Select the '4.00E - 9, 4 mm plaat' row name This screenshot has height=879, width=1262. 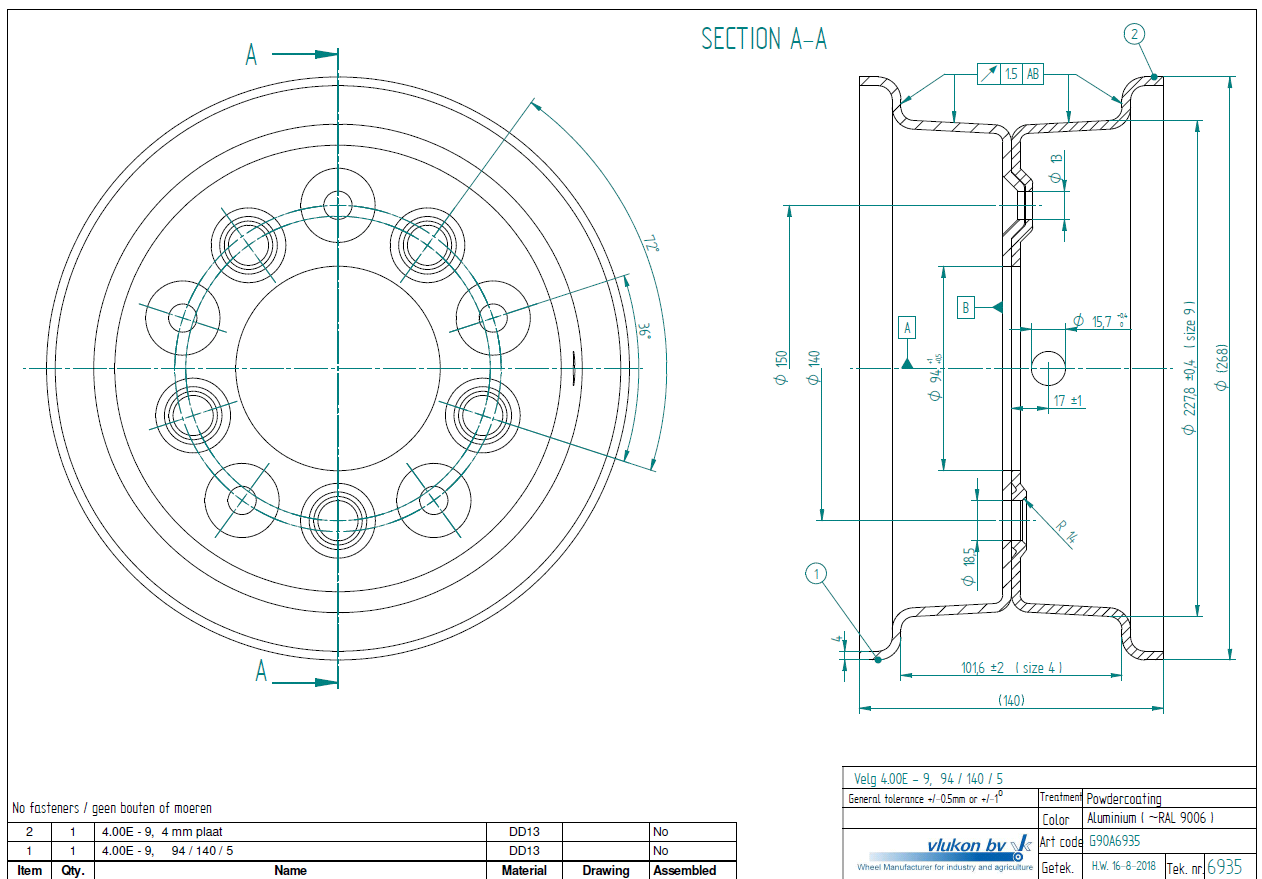pyautogui.click(x=160, y=832)
